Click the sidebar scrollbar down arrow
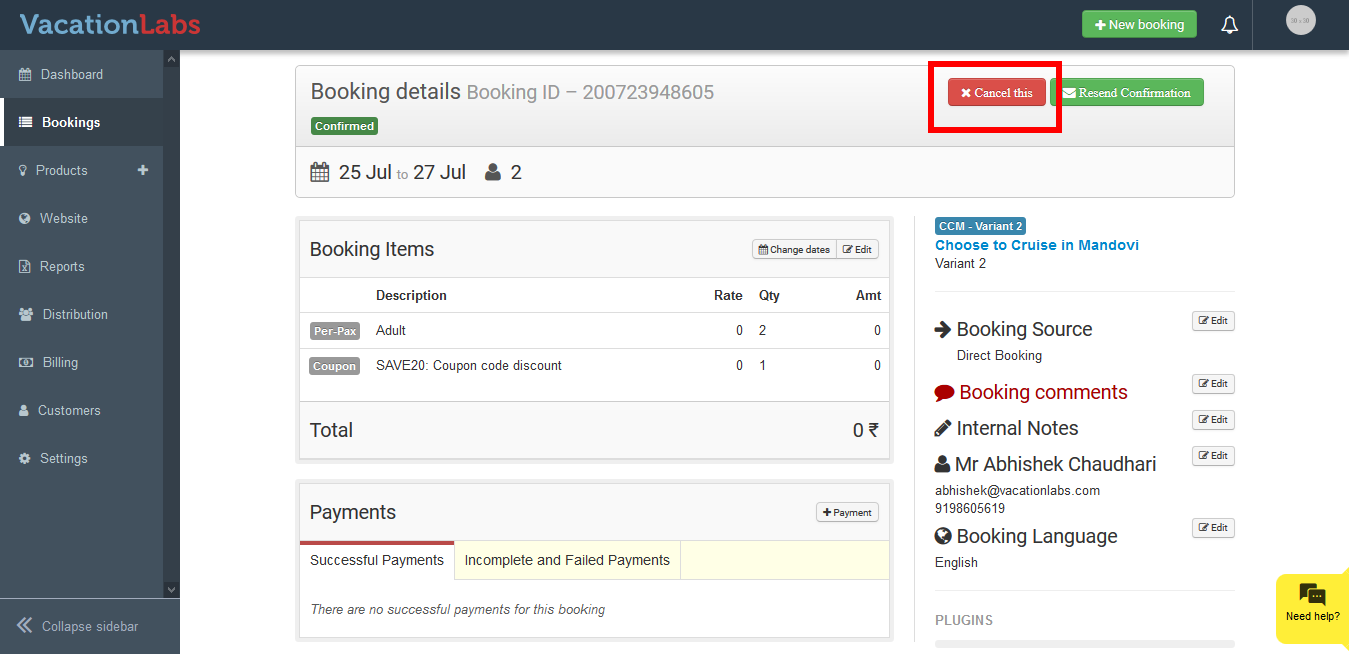Screen dimensions: 1349x654 171,590
